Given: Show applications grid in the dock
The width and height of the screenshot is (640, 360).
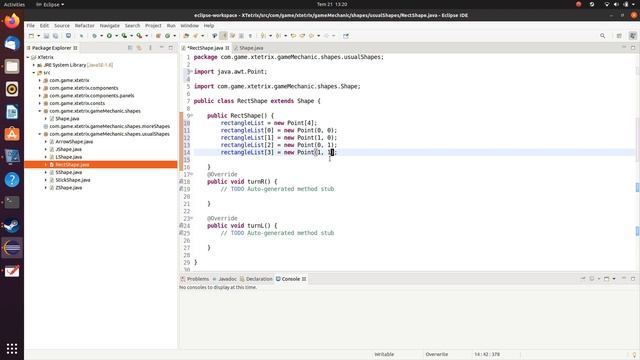Looking at the screenshot, I should click(x=12, y=349).
